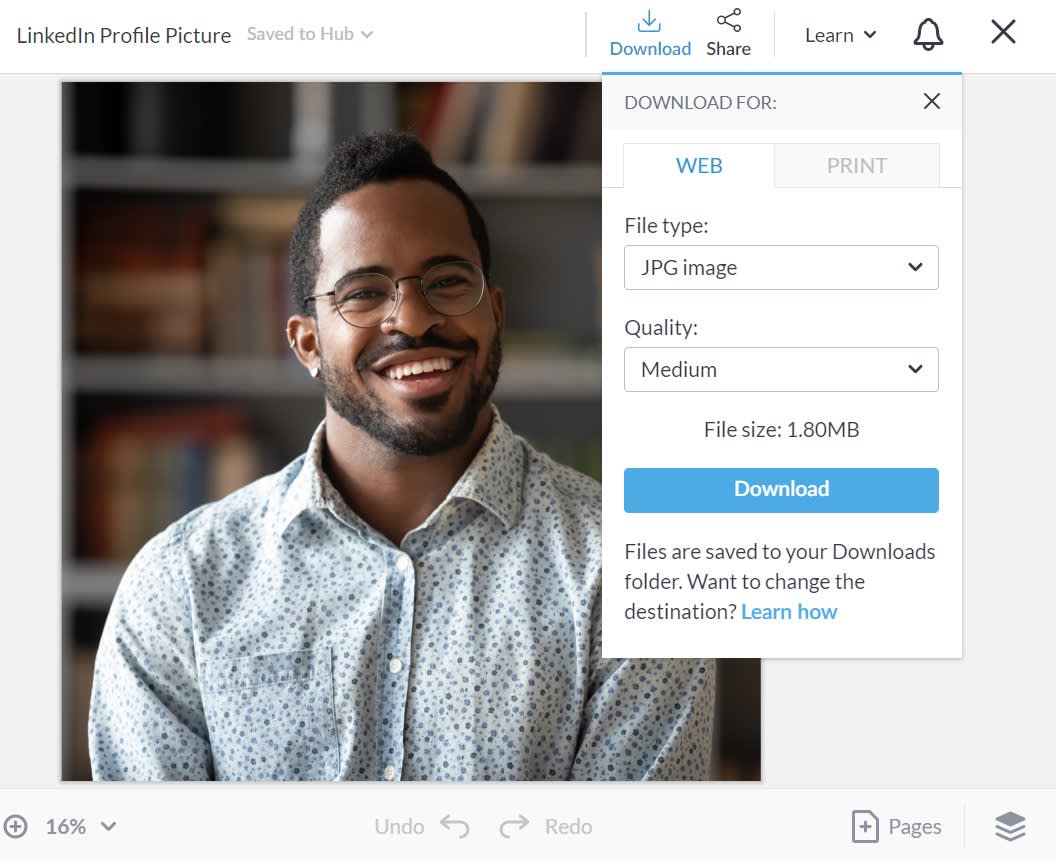Screen dimensions: 1056x861
Task: Click the blue Download button
Action: [x=781, y=490]
